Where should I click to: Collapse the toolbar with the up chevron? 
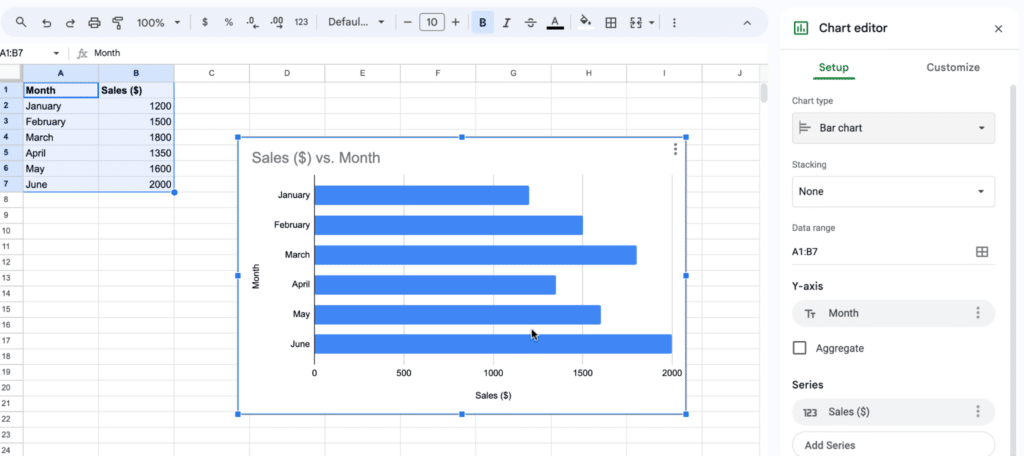747,23
